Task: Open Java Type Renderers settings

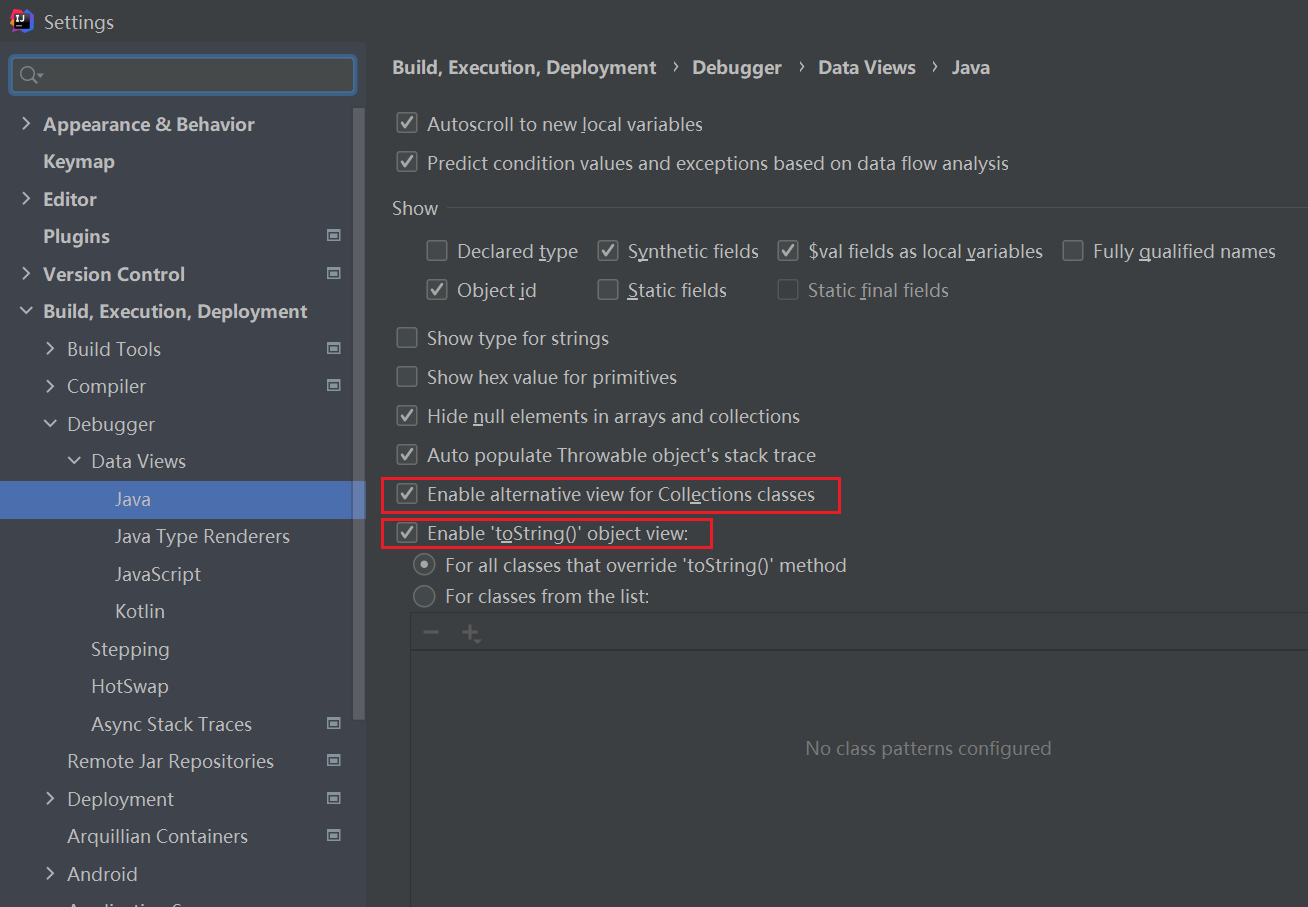Action: coord(202,536)
